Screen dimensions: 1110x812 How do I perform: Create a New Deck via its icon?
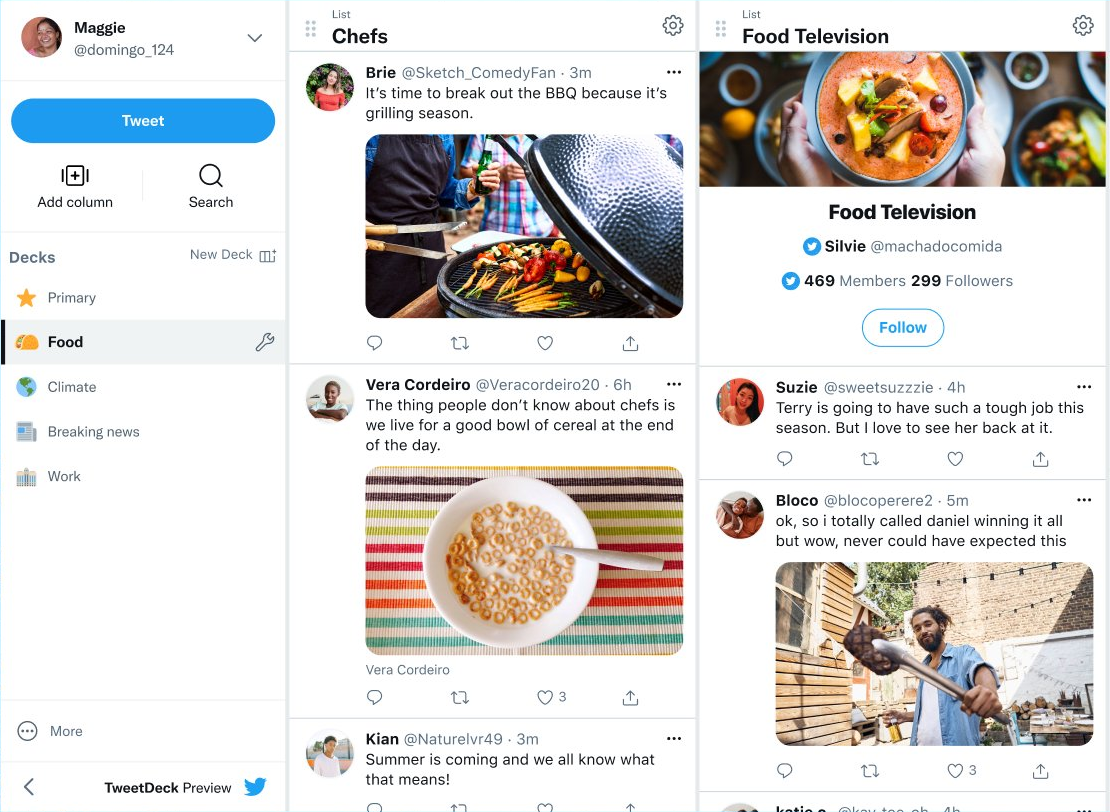click(x=267, y=256)
